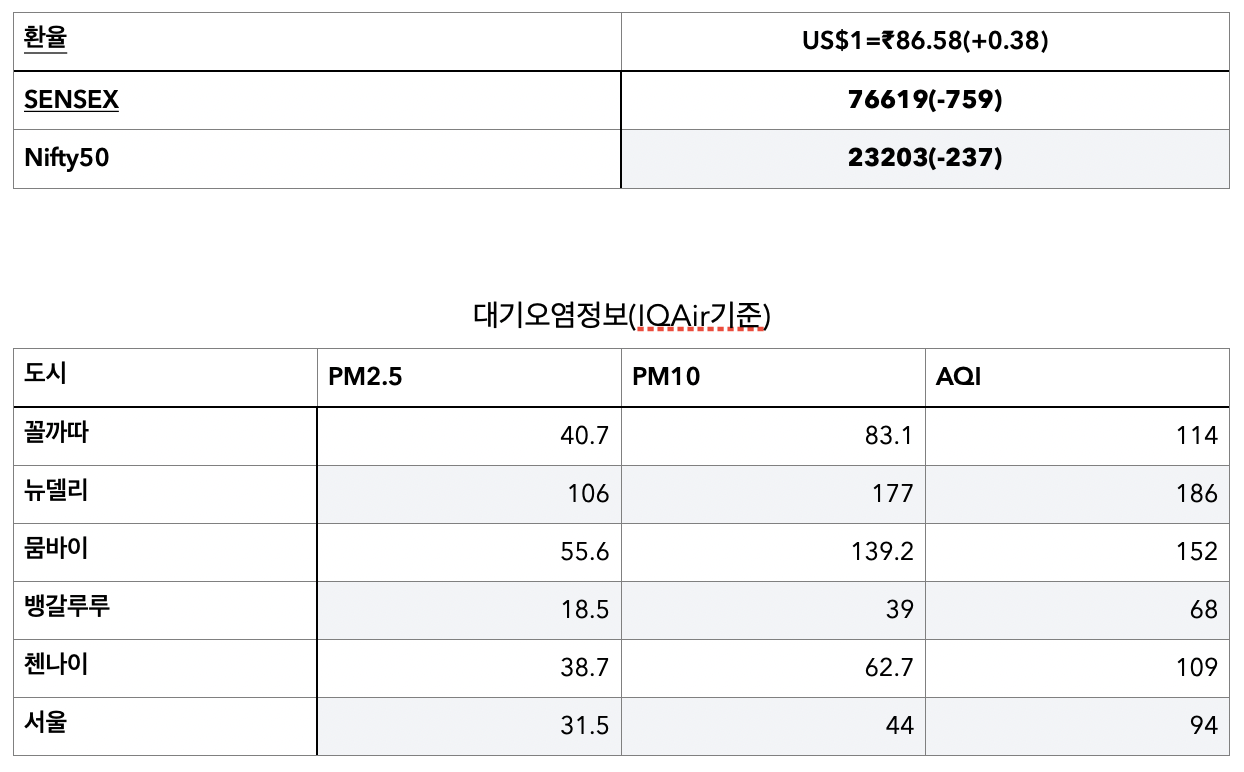Select 꼴까따 PM10 value 83.1
The width and height of the screenshot is (1244, 772).
point(887,435)
